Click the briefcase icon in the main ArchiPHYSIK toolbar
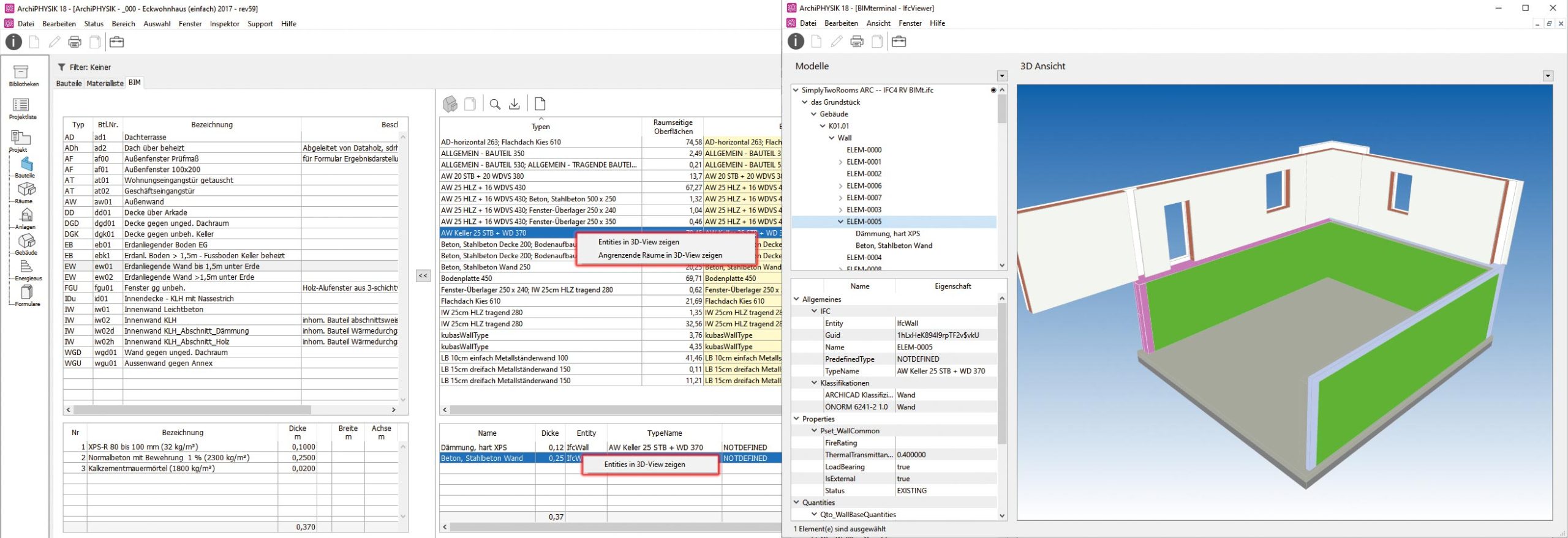This screenshot has height=538, width=1568. point(116,42)
